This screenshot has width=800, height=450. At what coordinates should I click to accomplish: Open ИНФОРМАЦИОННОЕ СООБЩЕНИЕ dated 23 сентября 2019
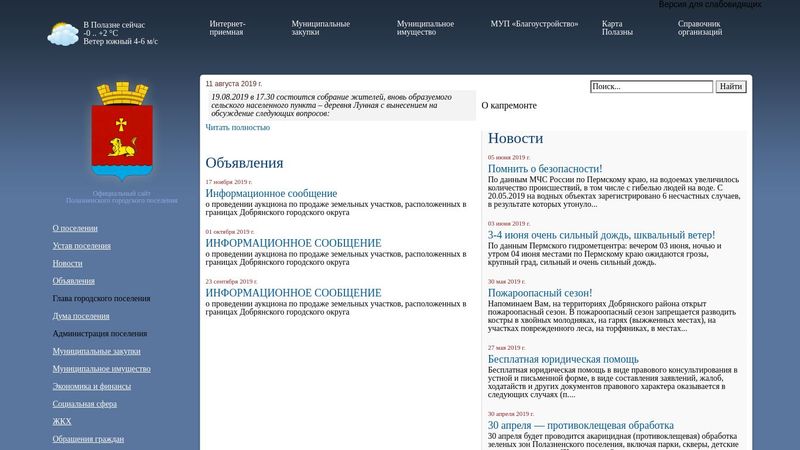point(293,293)
